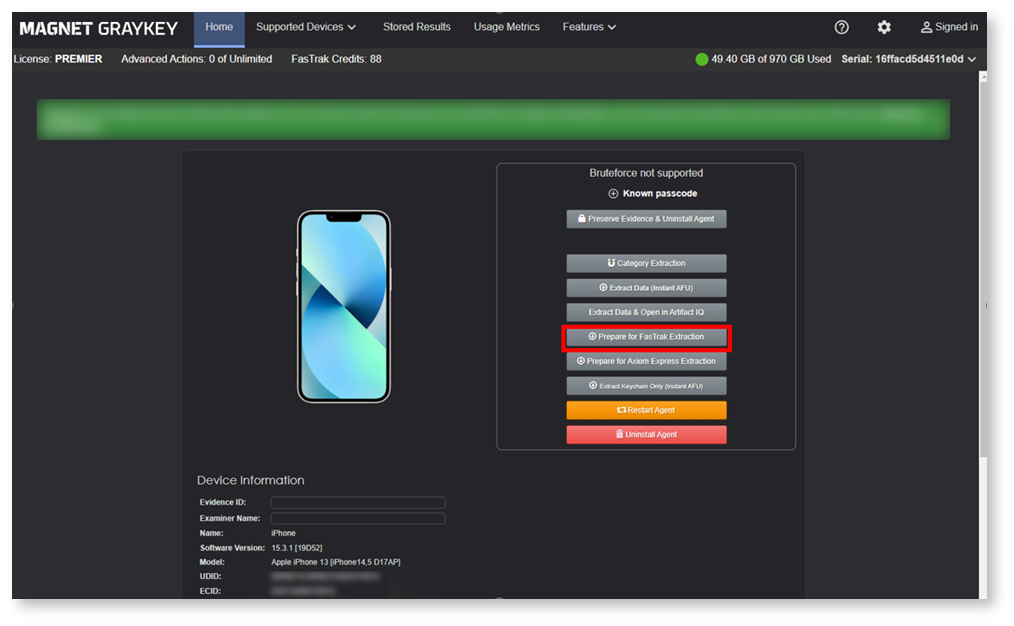Open the Features dropdown menu
The height and width of the screenshot is (626, 1014).
(x=589, y=27)
